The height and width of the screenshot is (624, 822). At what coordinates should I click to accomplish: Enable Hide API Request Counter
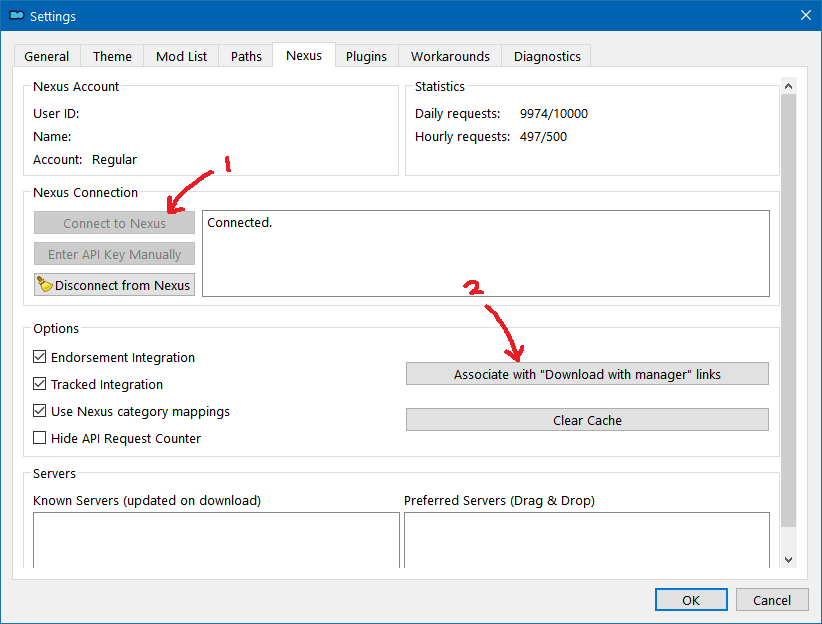pos(40,438)
